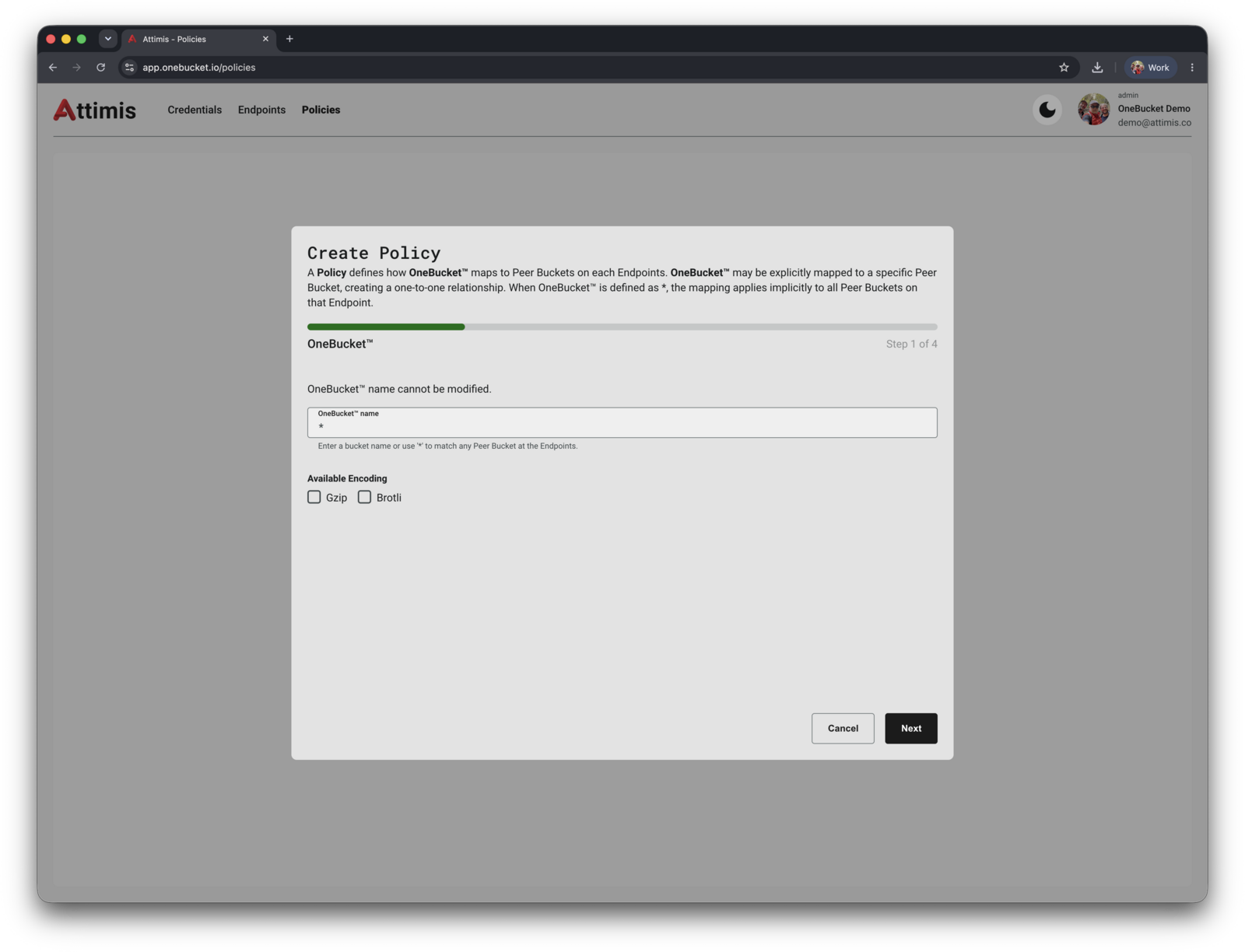The width and height of the screenshot is (1245, 952).
Task: Open the browser three-dot menu
Action: tap(1192, 68)
